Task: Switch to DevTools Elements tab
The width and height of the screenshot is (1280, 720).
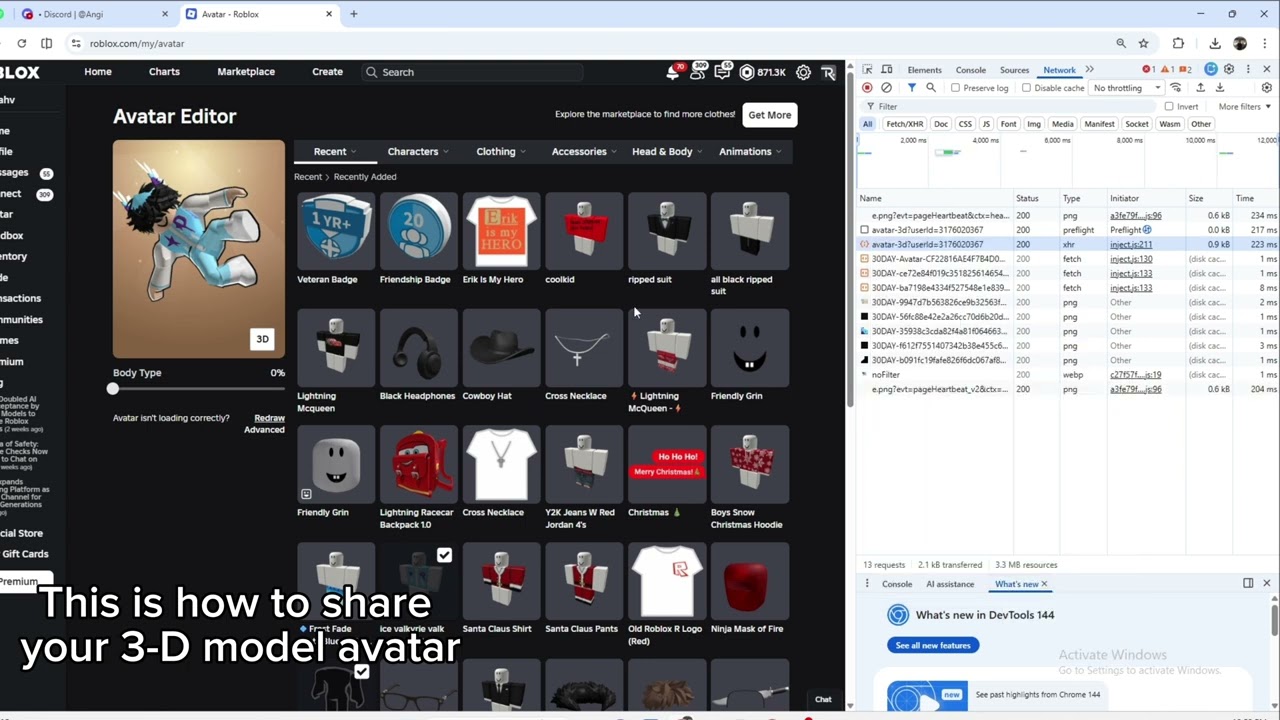Action: (x=924, y=70)
